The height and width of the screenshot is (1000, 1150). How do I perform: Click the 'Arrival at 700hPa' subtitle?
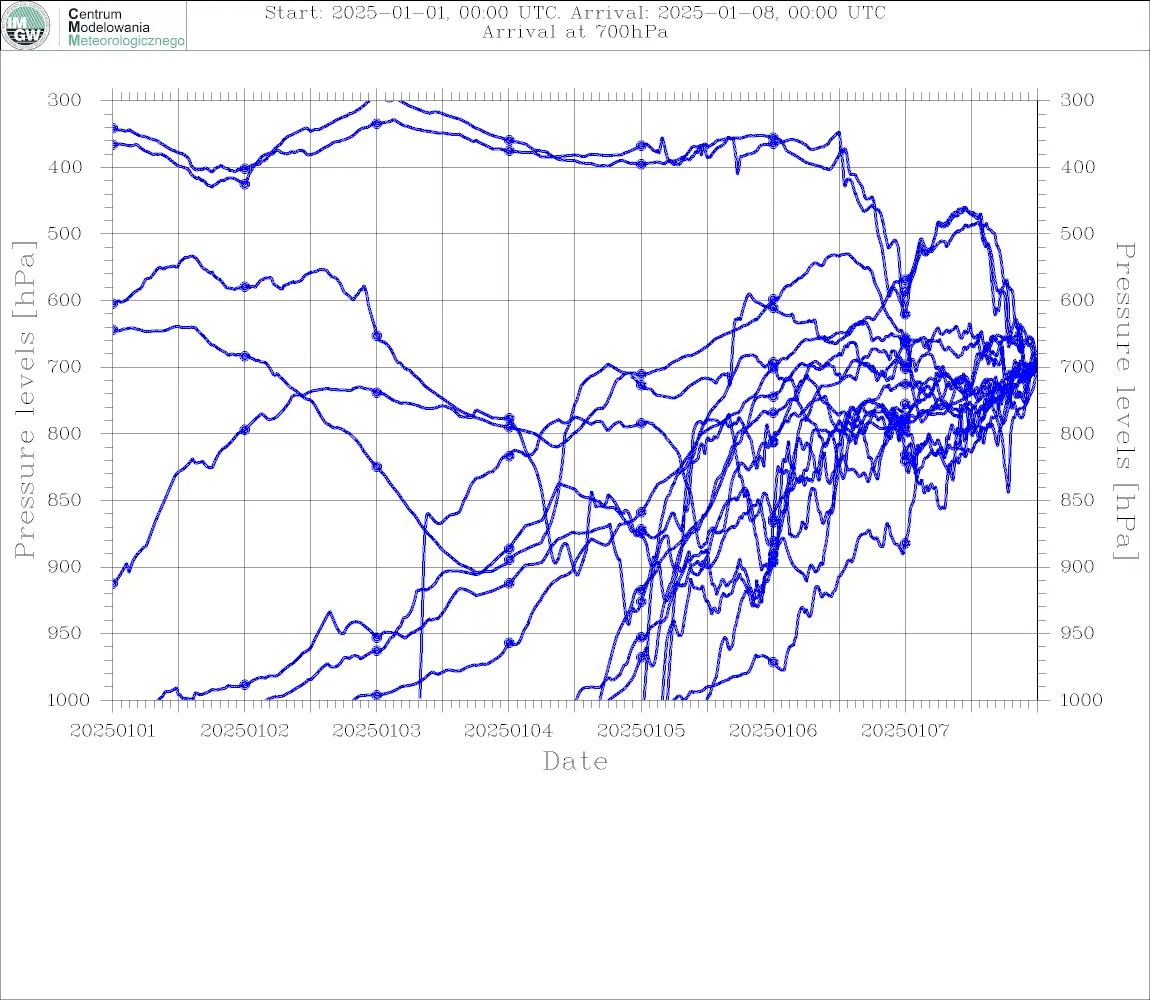pyautogui.click(x=575, y=32)
